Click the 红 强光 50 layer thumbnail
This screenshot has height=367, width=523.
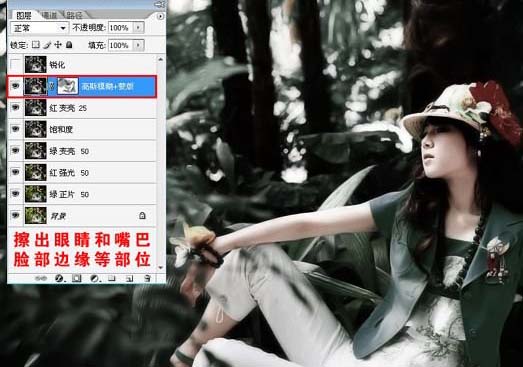tap(35, 172)
